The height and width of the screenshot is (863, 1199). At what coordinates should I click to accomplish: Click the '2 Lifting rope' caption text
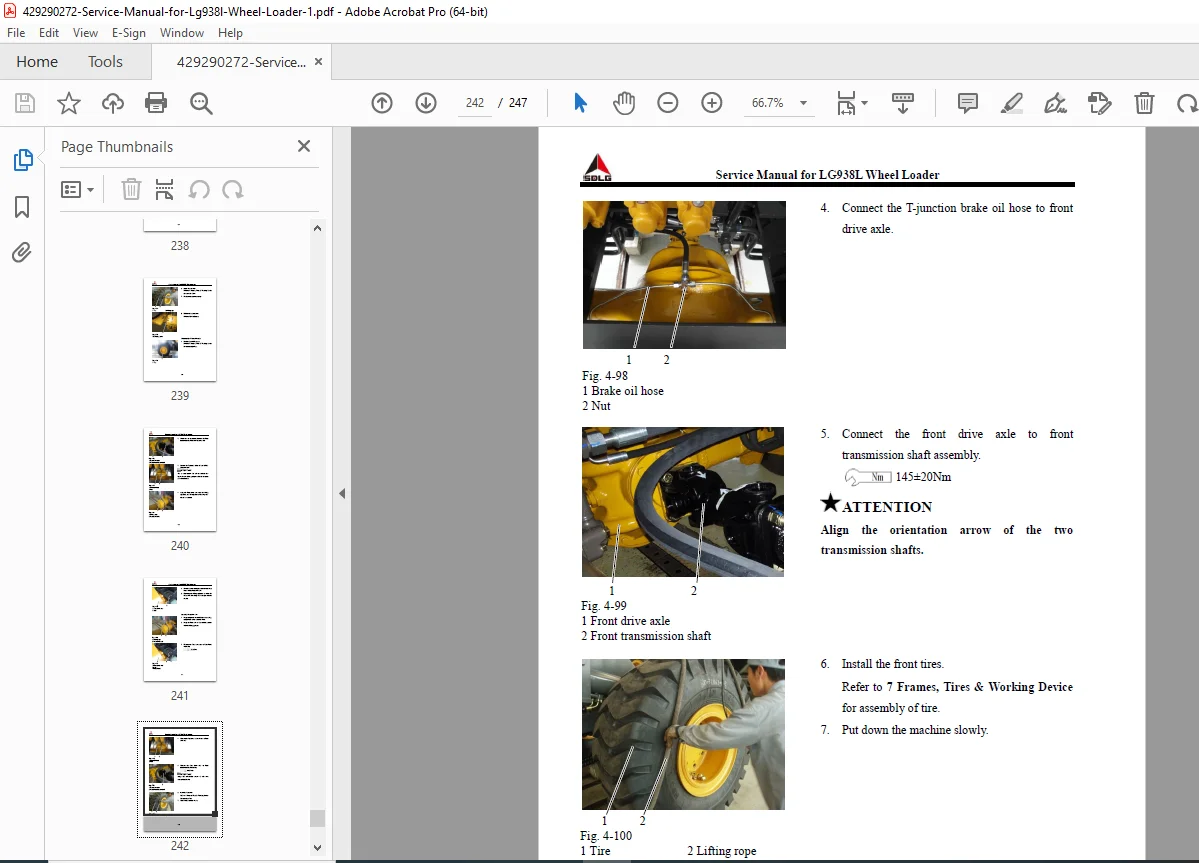[x=721, y=851]
